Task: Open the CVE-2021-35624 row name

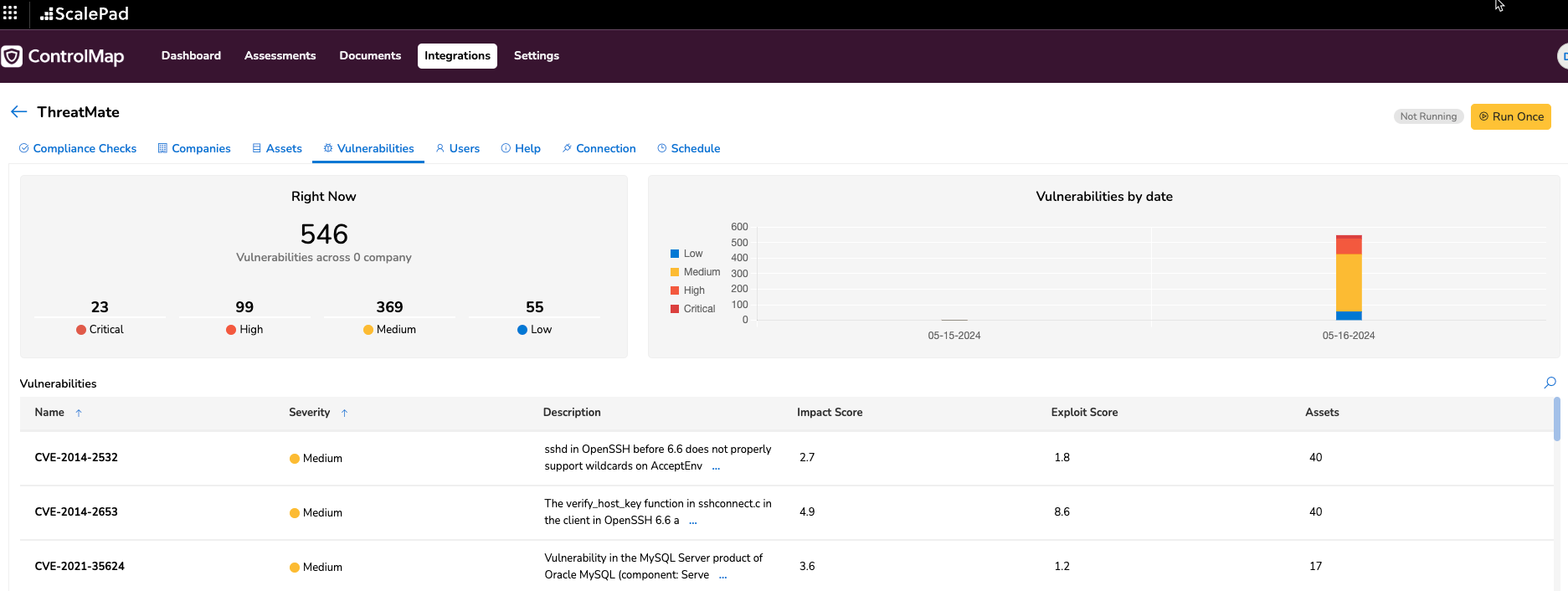Action: coord(80,567)
